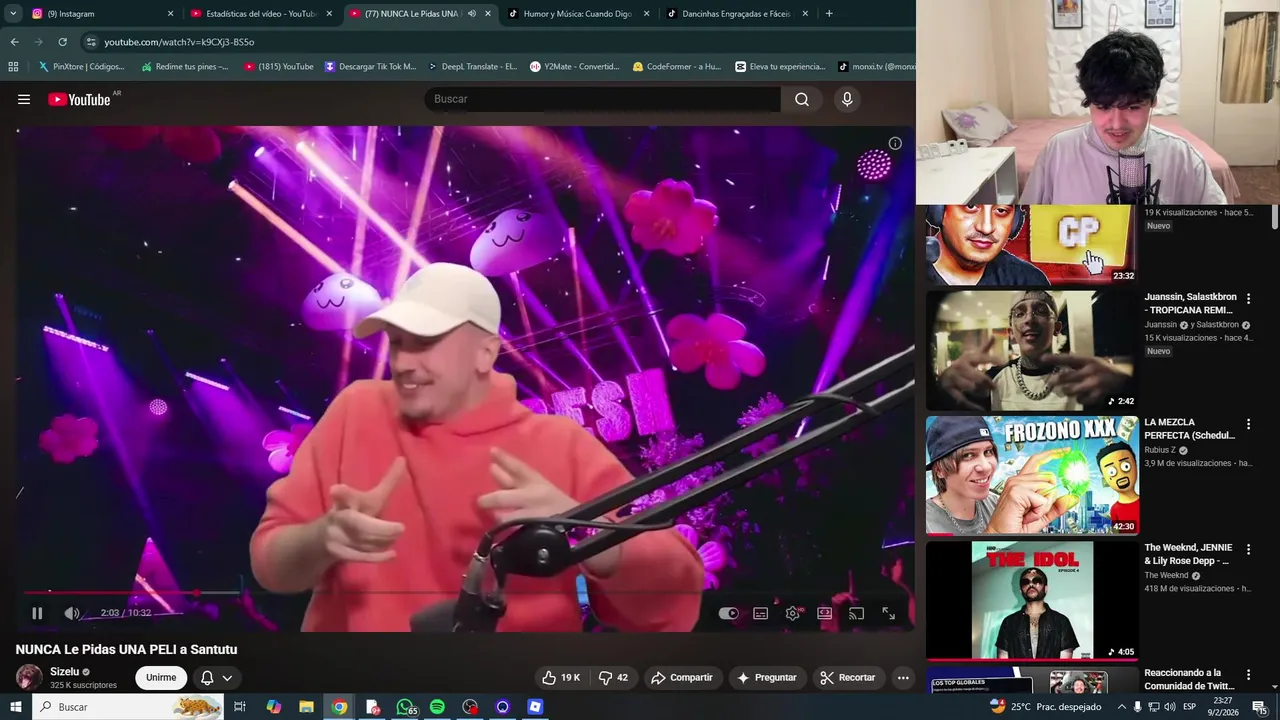Open Descargar Tik Tok bookmark
Screen dimensions: 1280x720
[371, 67]
